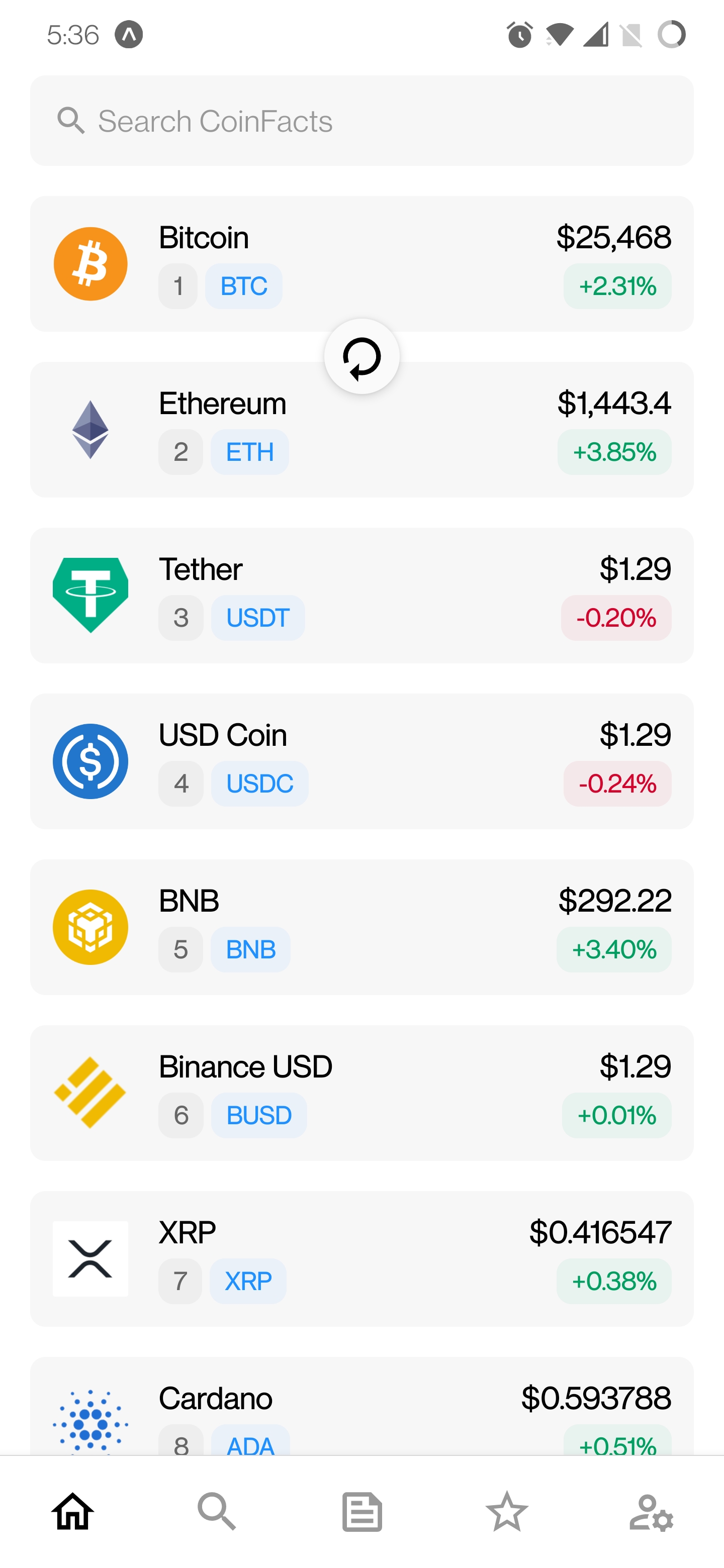
Task: Tap the Binance USD logo
Action: pos(90,1093)
